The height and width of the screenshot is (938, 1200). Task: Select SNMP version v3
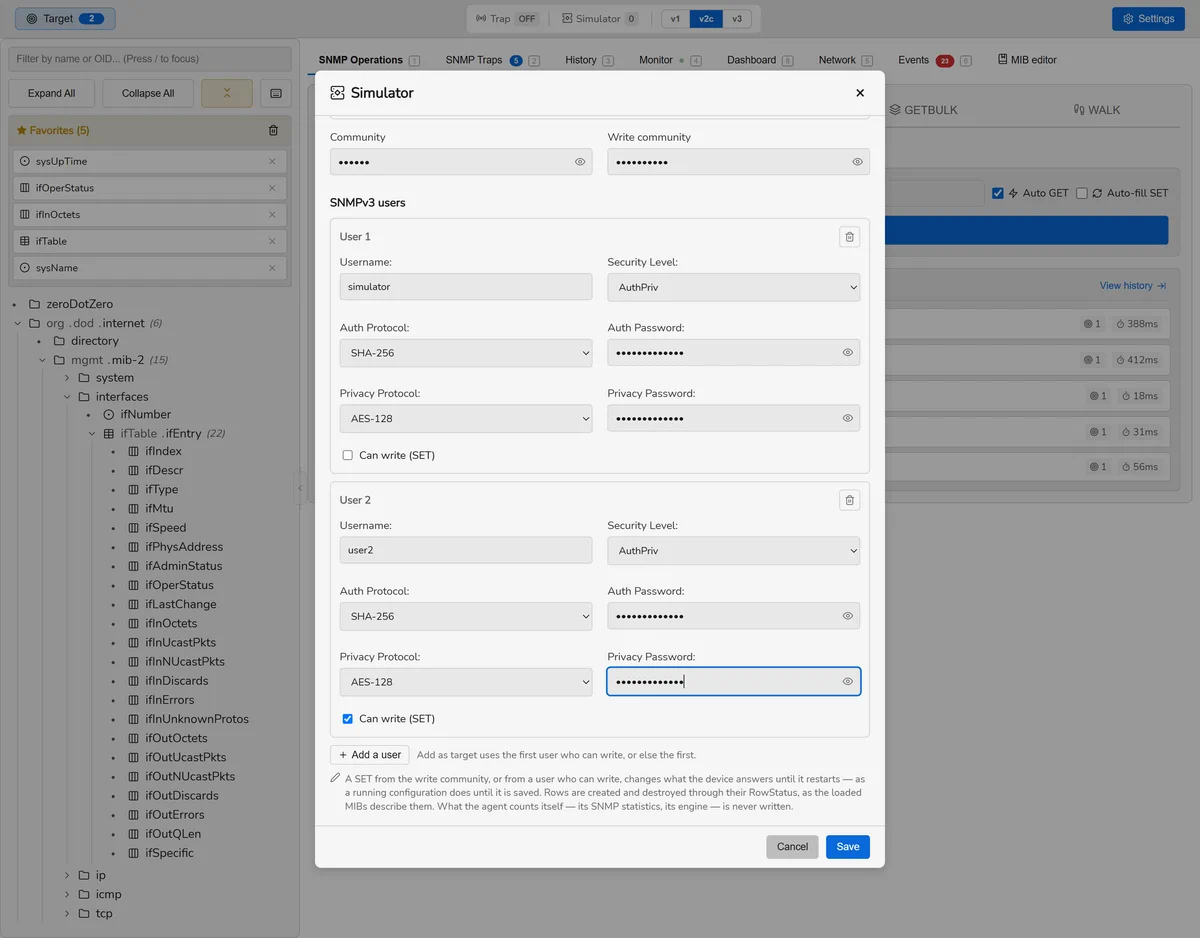(x=737, y=19)
